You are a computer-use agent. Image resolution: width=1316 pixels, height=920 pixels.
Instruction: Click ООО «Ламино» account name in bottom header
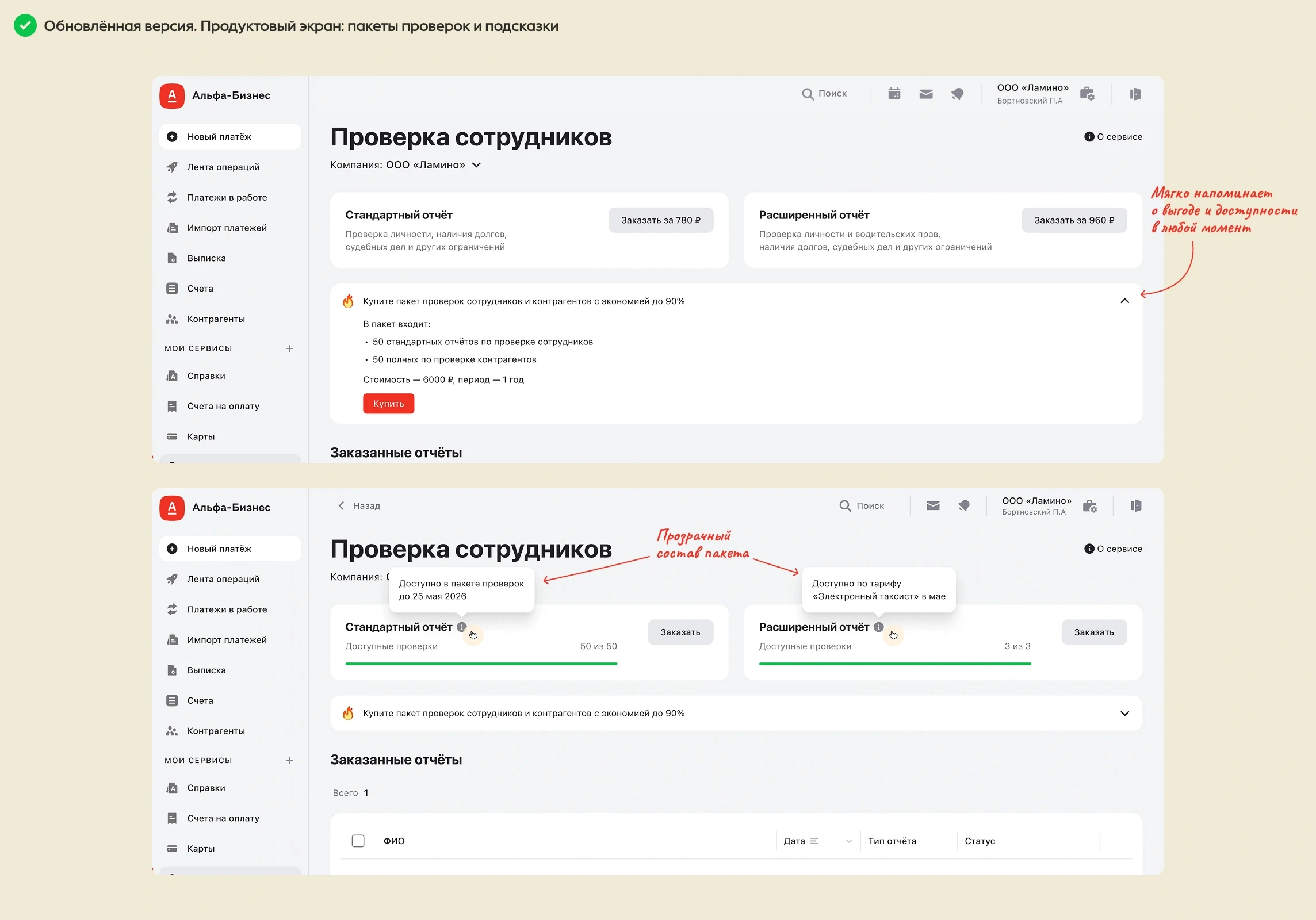1037,501
